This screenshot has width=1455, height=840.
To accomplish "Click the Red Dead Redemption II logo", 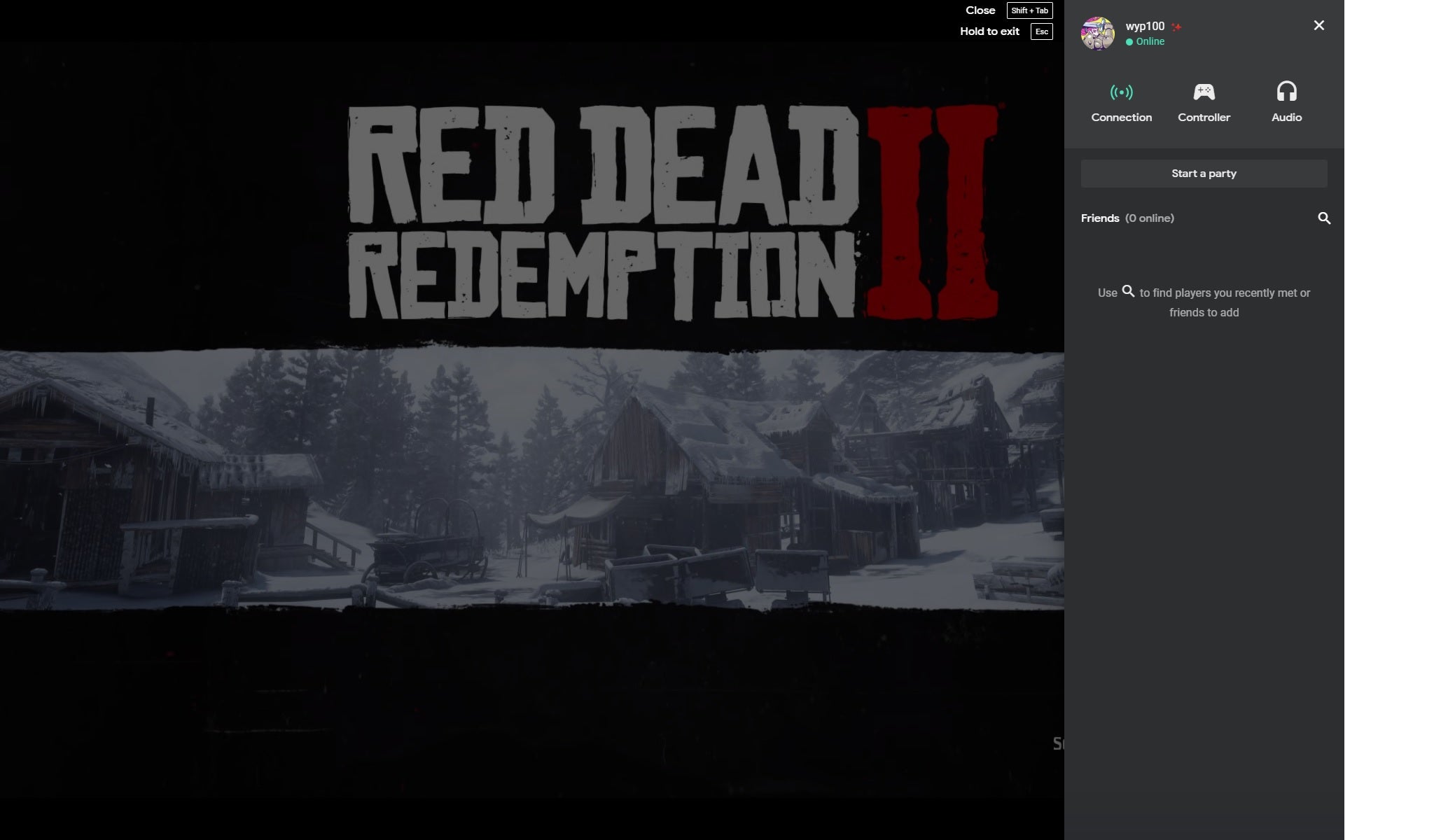I will click(673, 212).
